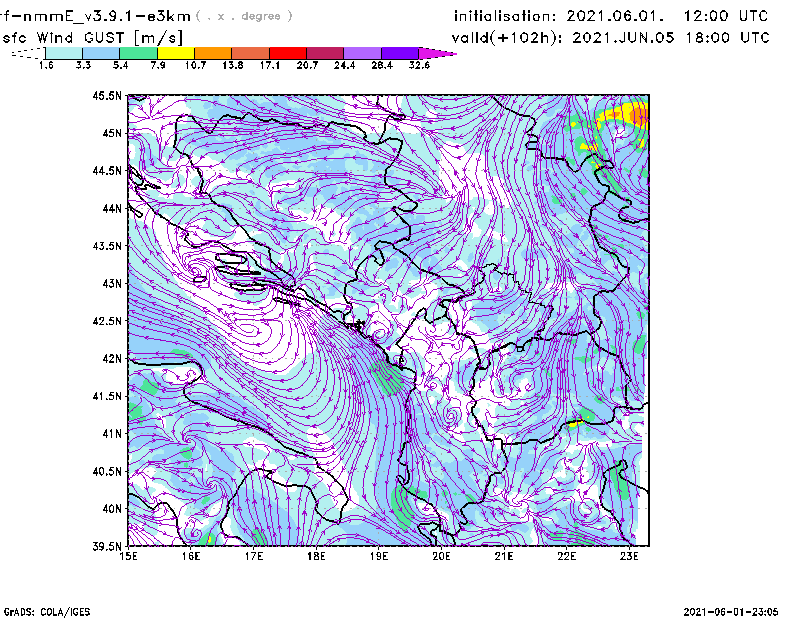This screenshot has width=800, height=618.
Task: Pick the coral 13.8–17.1 legend swatch
Action: 251,53
